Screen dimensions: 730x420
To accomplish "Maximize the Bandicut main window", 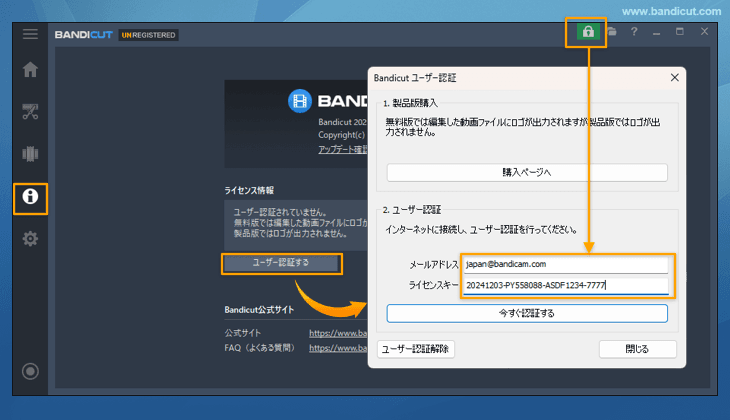I will coord(680,32).
